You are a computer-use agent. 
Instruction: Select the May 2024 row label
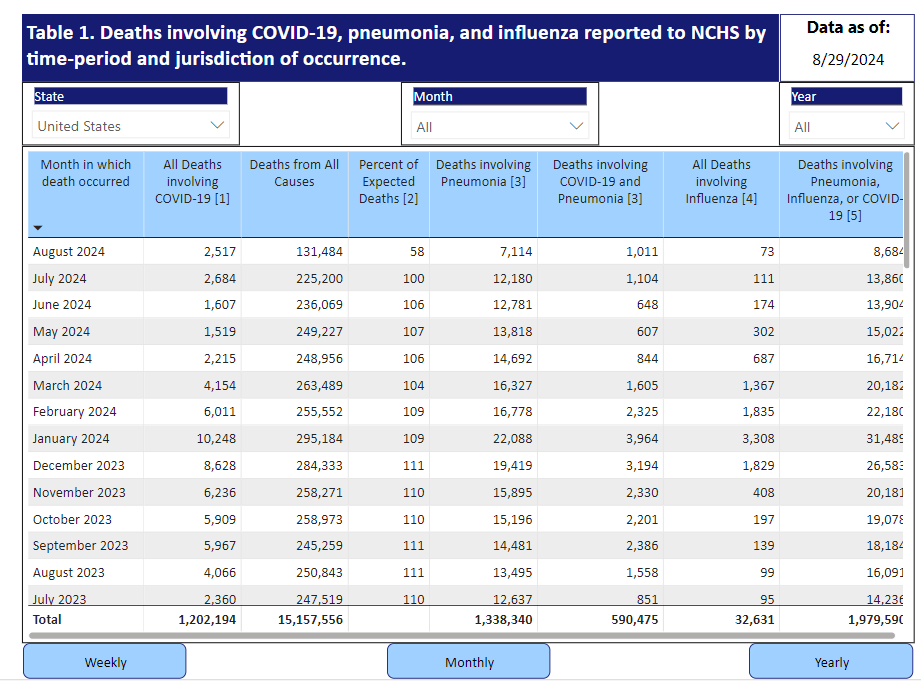coord(61,331)
